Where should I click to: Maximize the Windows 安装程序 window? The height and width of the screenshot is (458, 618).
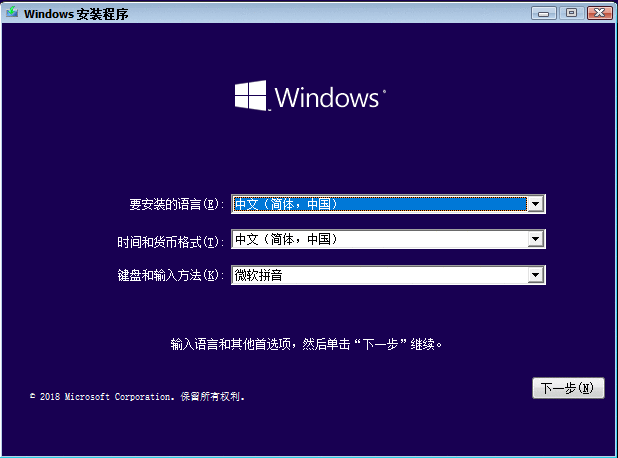pyautogui.click(x=571, y=13)
